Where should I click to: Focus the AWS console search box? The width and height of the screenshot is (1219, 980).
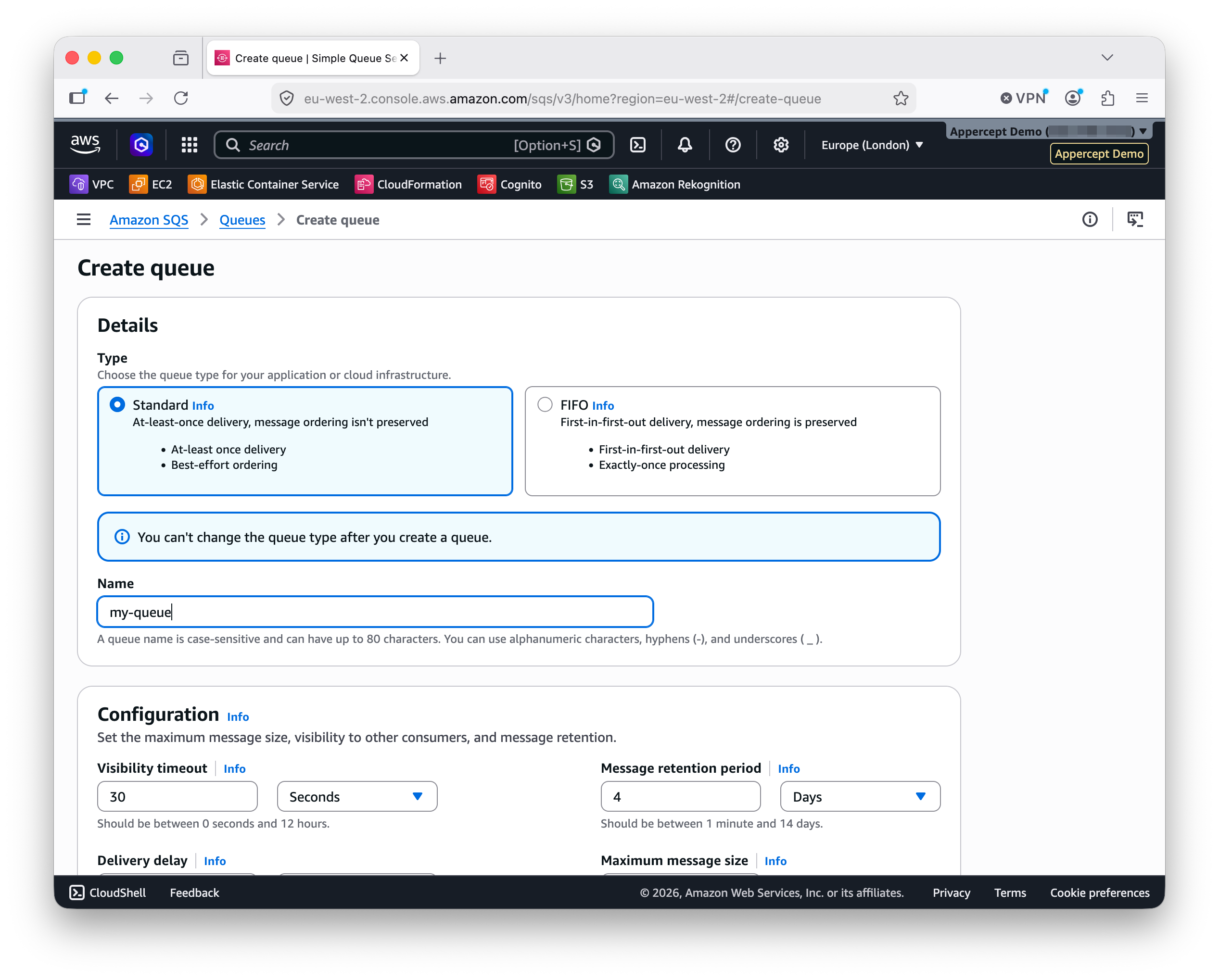(x=414, y=145)
